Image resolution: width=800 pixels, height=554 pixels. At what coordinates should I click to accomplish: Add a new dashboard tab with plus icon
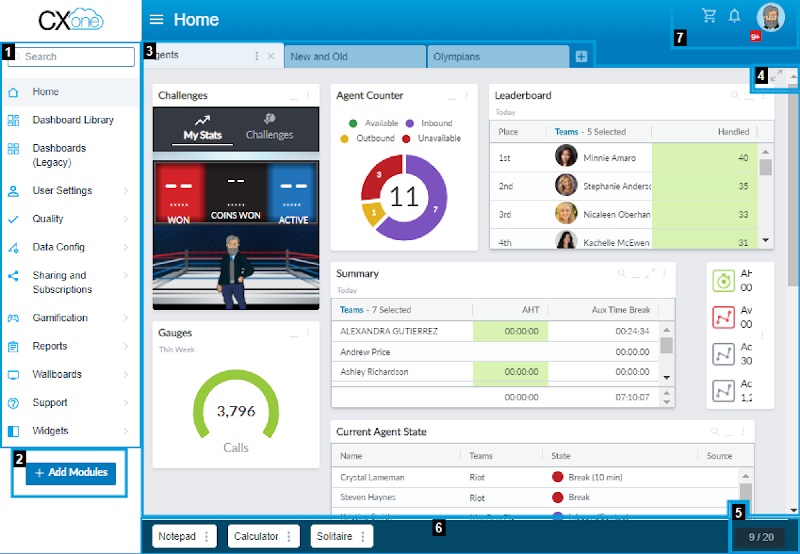[x=582, y=57]
